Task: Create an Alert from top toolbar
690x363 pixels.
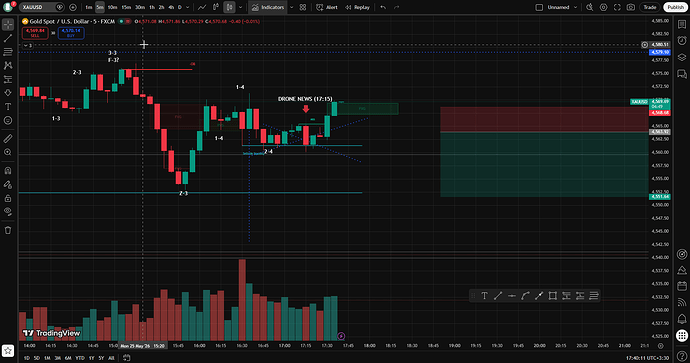Action: 327,7
